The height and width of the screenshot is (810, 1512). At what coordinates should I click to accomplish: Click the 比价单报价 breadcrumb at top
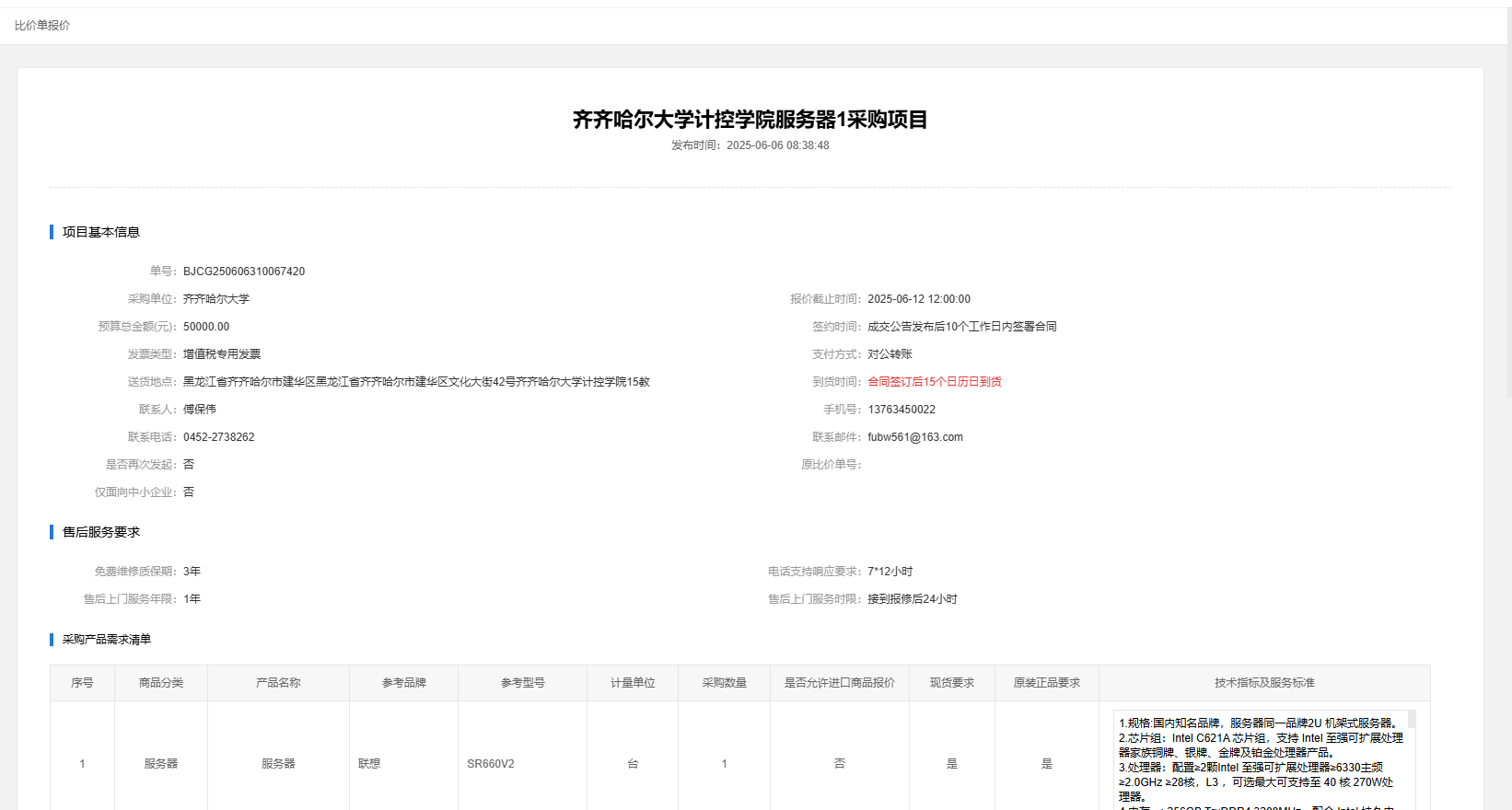[x=42, y=26]
